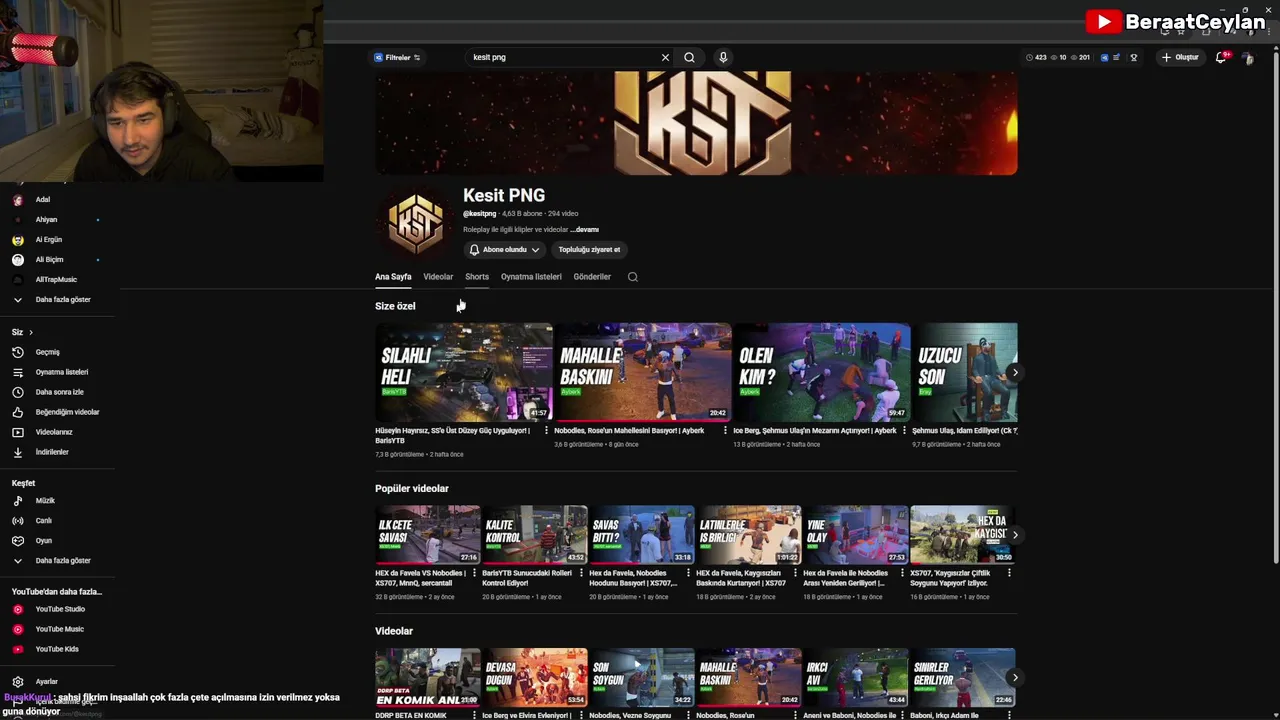Click the Oluştur create button
1280x720 pixels.
pyautogui.click(x=1180, y=57)
